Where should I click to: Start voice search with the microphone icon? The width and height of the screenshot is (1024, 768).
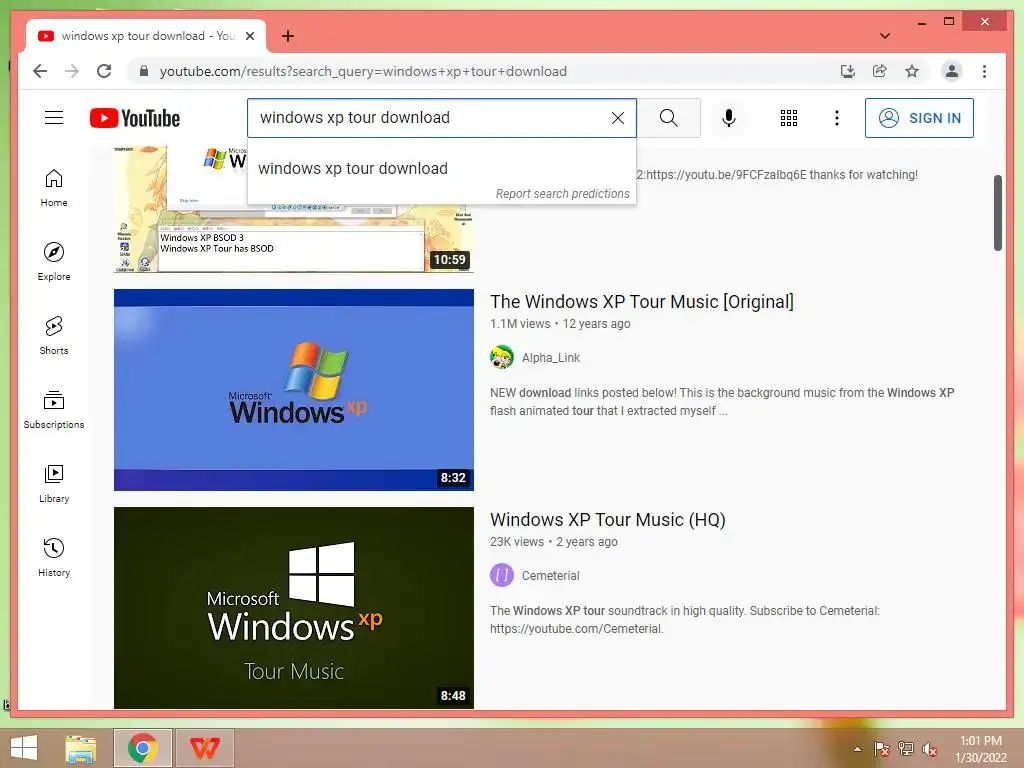click(729, 118)
